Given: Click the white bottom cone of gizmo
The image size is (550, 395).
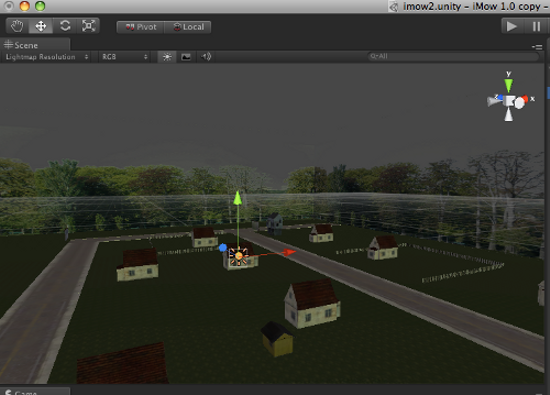Looking at the screenshot, I should click(x=509, y=115).
